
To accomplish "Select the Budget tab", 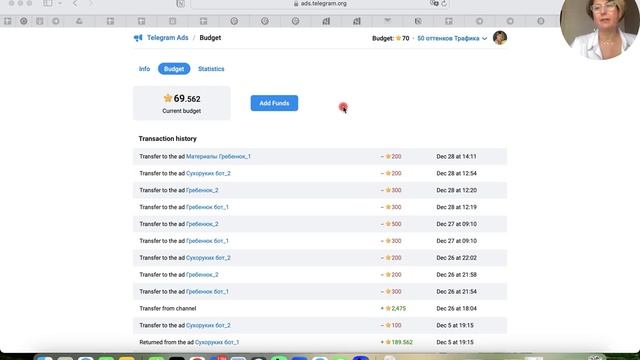I will click(x=174, y=69).
